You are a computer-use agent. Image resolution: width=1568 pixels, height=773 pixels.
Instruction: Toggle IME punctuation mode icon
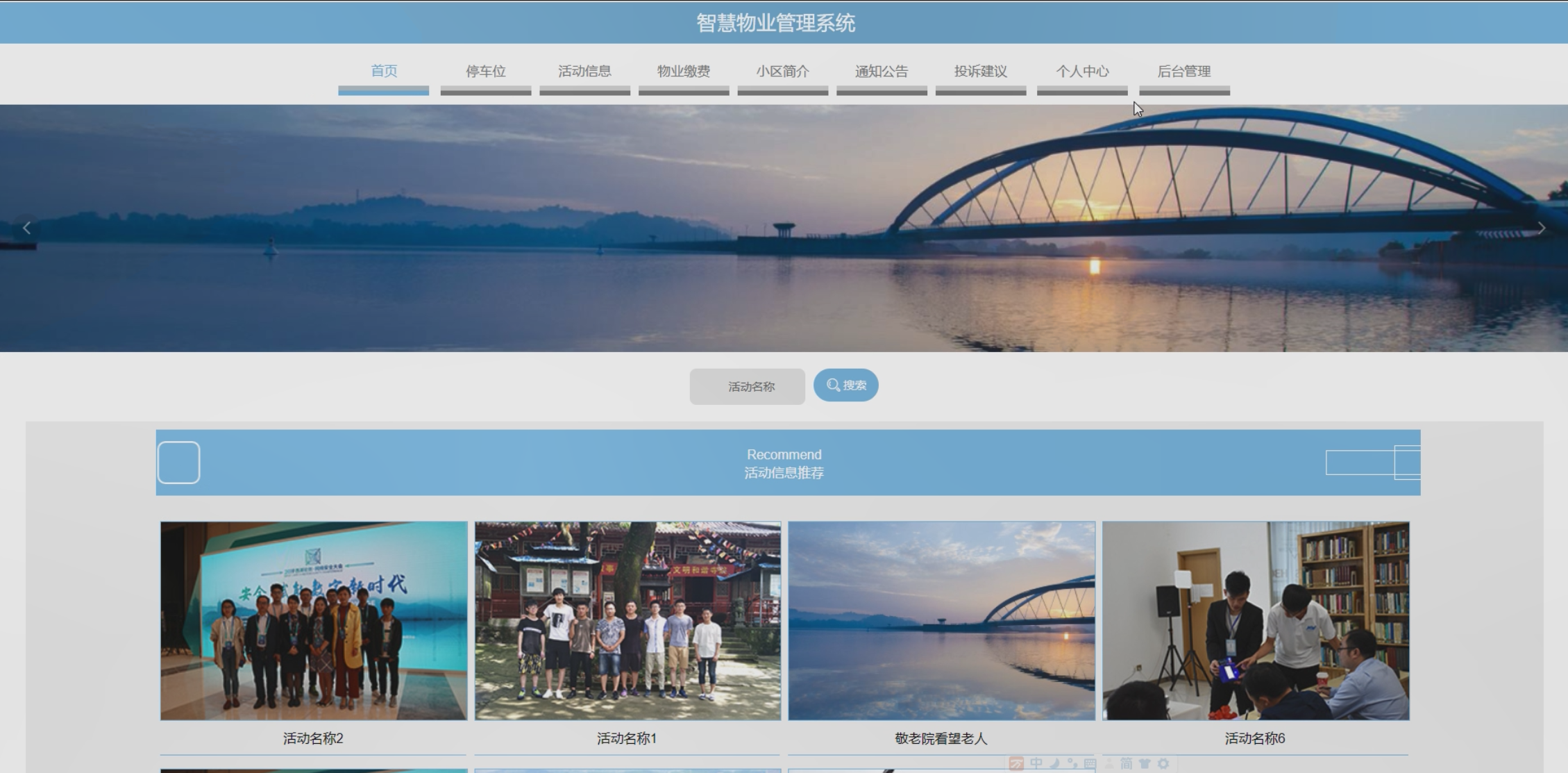pos(1072,763)
